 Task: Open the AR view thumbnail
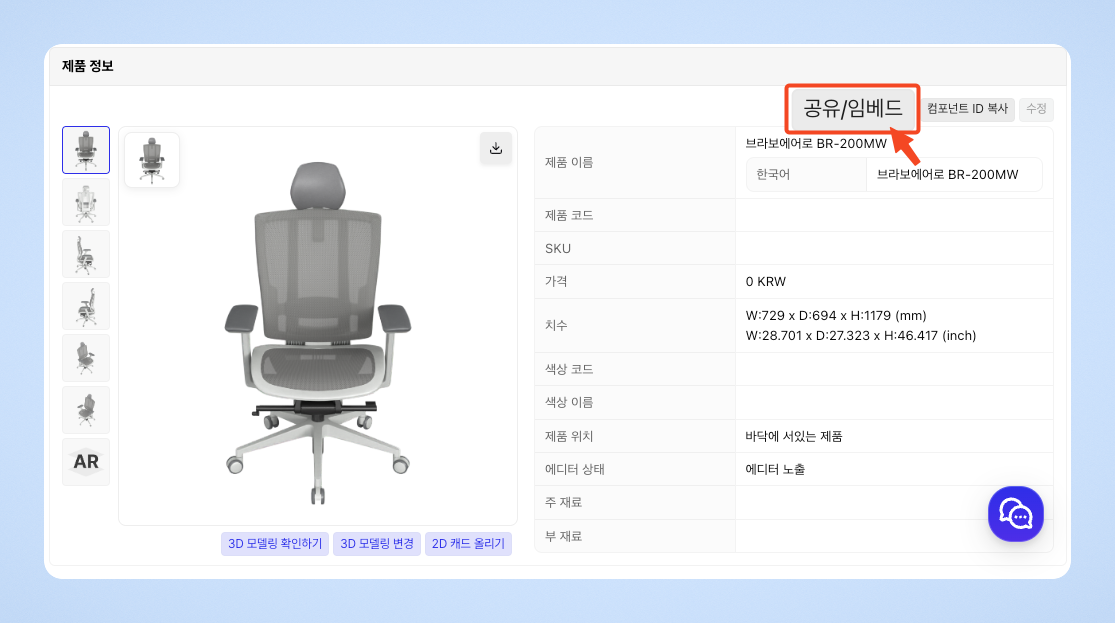click(86, 462)
